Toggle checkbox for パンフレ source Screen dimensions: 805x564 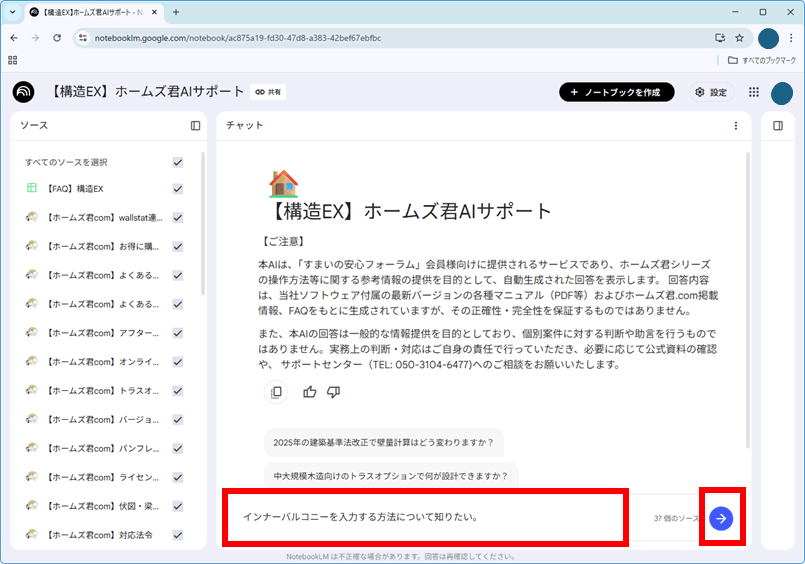coord(178,449)
